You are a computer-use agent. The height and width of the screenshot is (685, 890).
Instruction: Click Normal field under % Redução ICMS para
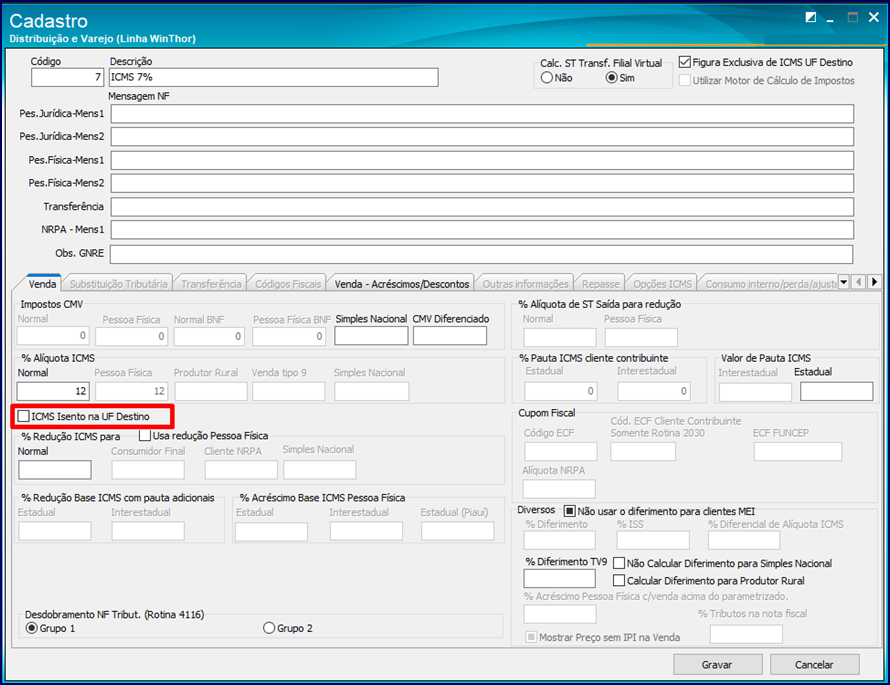point(54,469)
